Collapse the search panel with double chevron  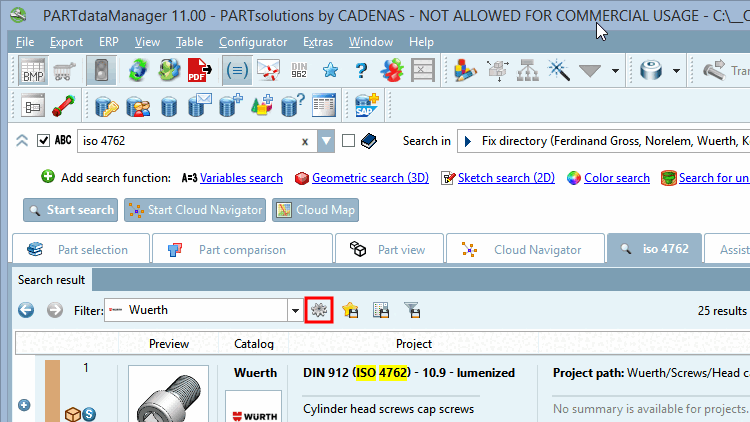point(22,141)
